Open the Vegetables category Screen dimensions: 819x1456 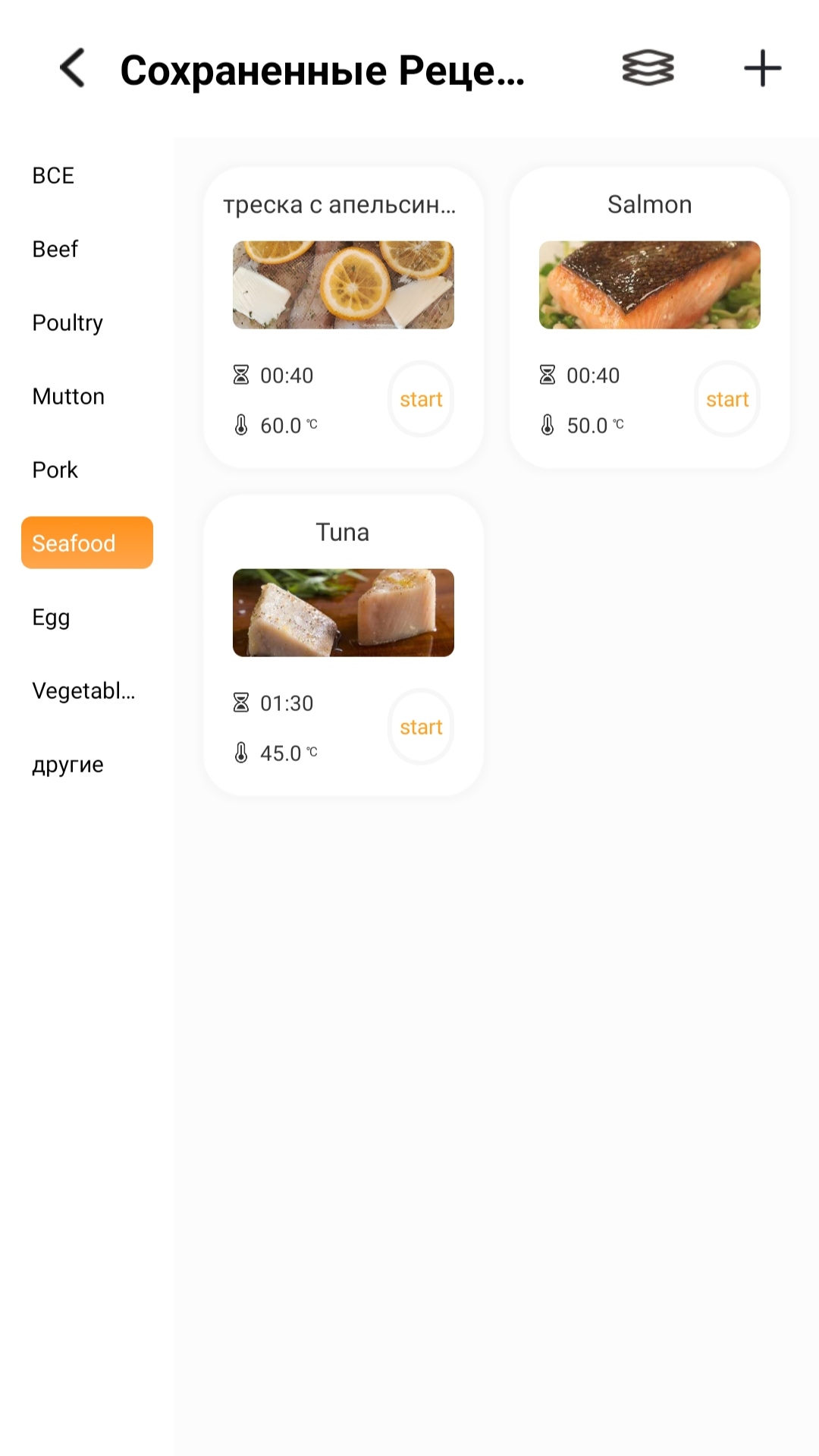(83, 690)
